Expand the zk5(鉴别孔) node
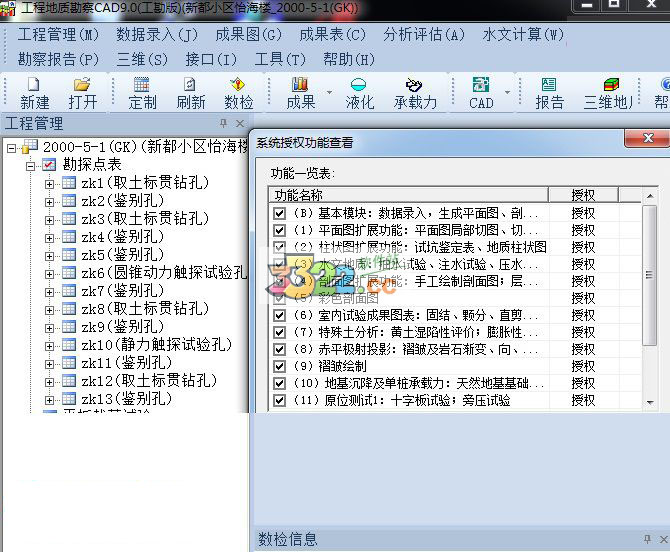This screenshot has height=552, width=670. click(x=49, y=256)
